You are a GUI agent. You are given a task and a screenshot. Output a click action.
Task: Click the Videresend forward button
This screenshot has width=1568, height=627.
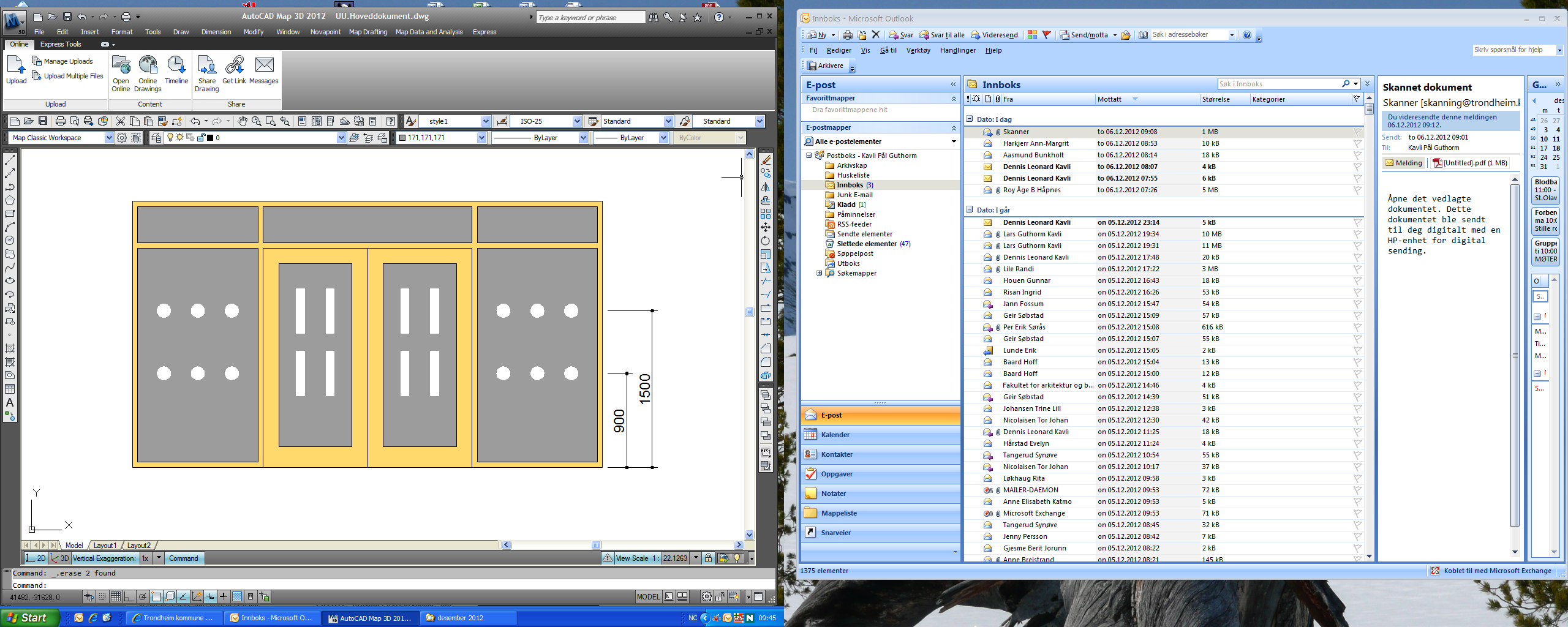click(995, 35)
